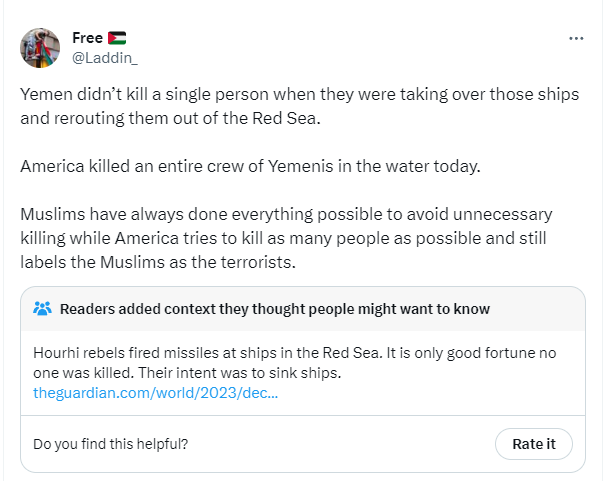Click 'Red Sea' in the community note
Screen dimensions: 604x481
[352, 353]
